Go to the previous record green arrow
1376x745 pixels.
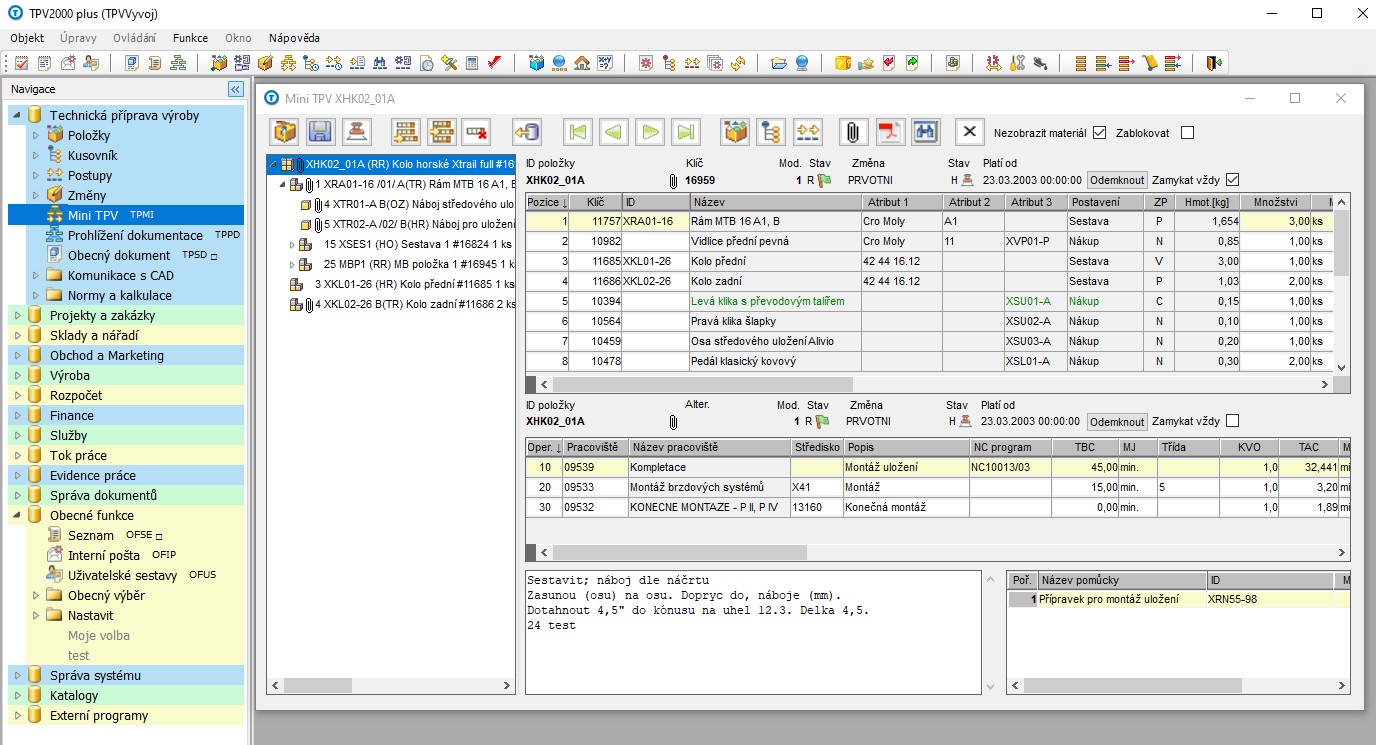[614, 132]
